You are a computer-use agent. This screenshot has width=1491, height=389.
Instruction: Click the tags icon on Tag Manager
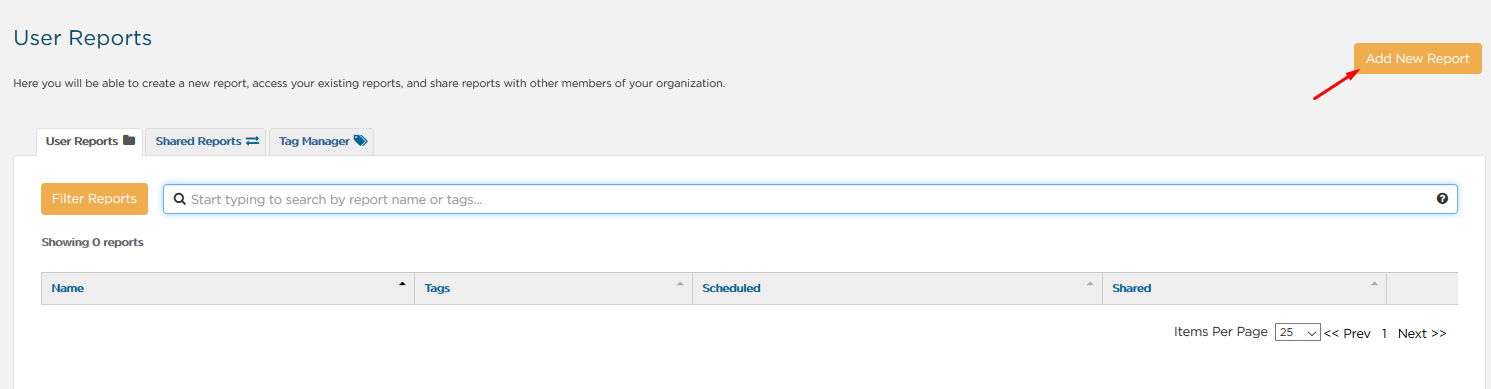[361, 141]
